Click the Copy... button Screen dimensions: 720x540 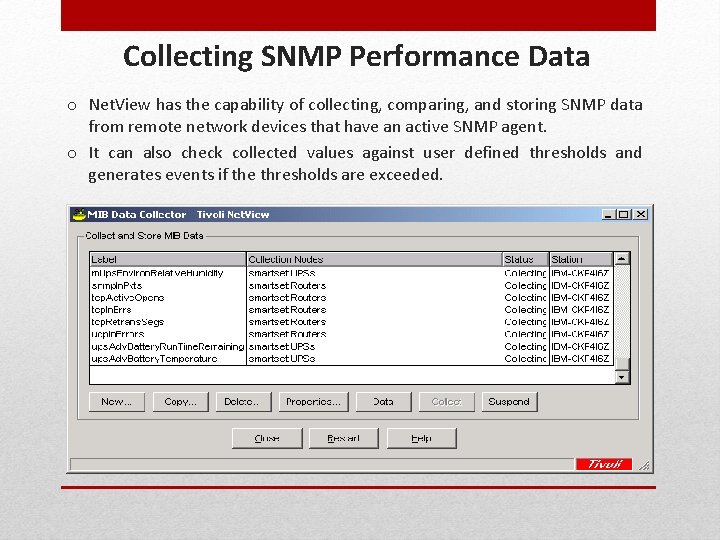click(x=180, y=402)
